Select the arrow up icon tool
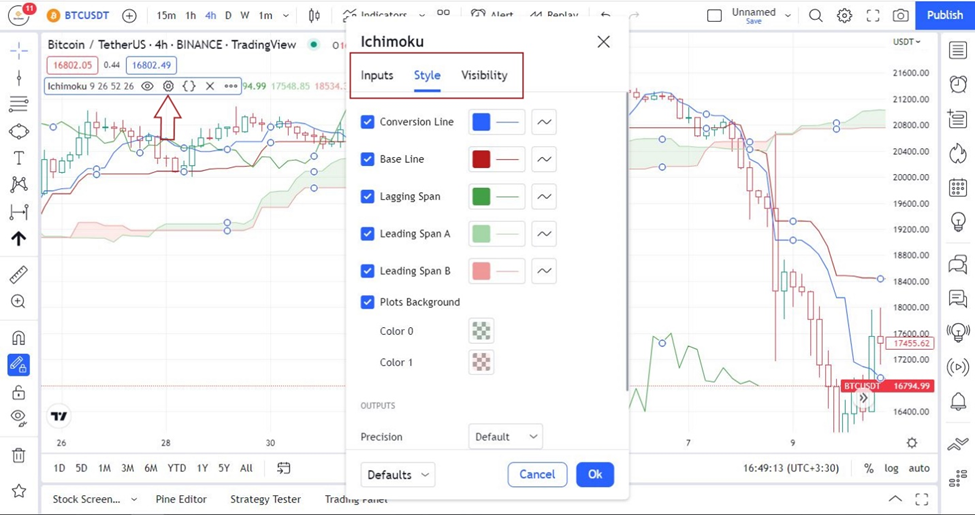 [x=19, y=238]
